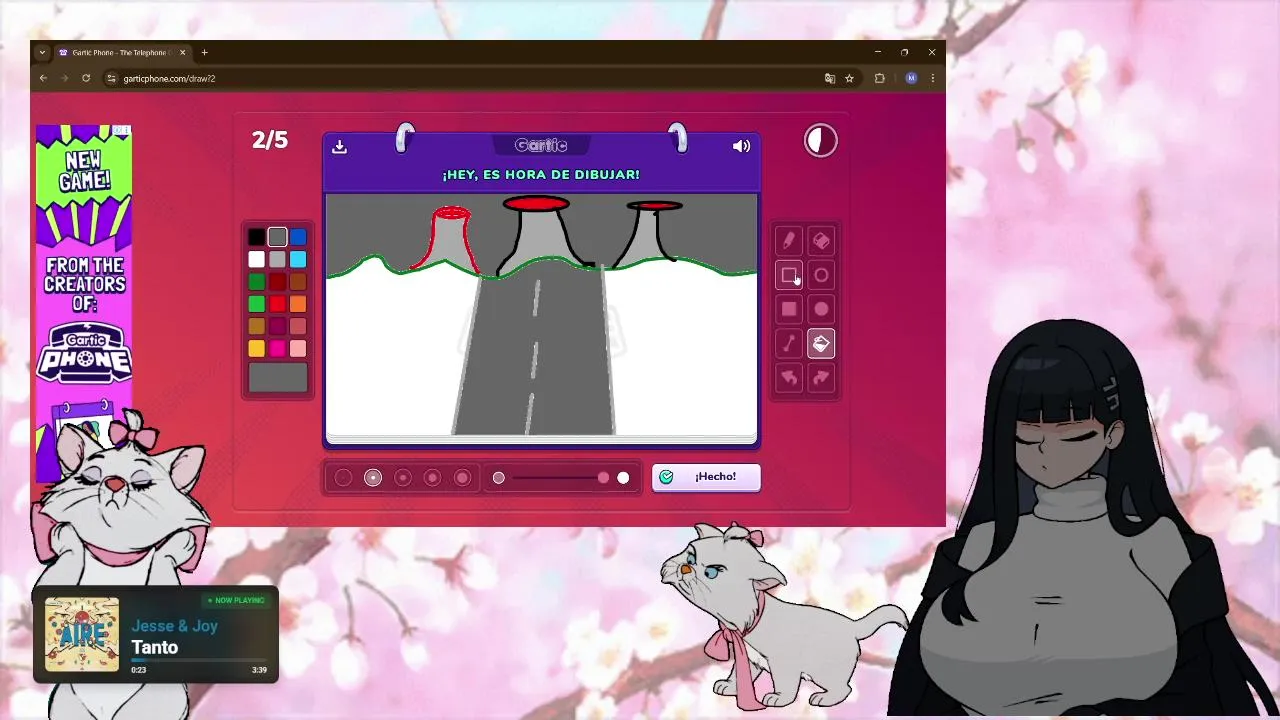Choose the third brush thickness

403,478
